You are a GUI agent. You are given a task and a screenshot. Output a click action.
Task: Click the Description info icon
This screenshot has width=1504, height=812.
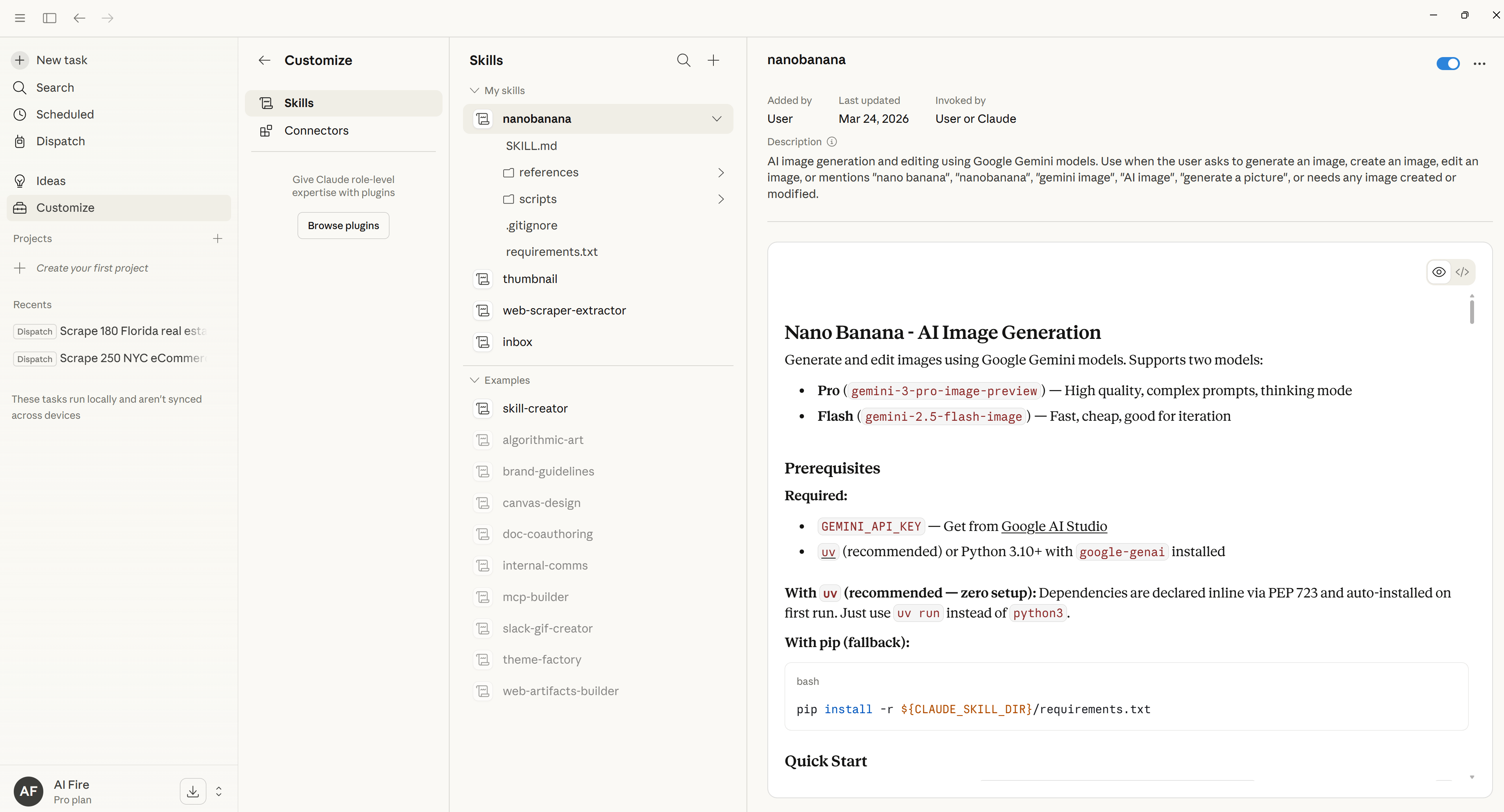(832, 142)
